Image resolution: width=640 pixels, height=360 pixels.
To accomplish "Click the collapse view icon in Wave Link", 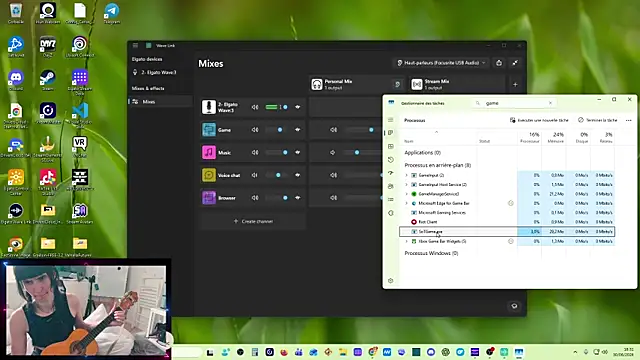I will point(515,63).
